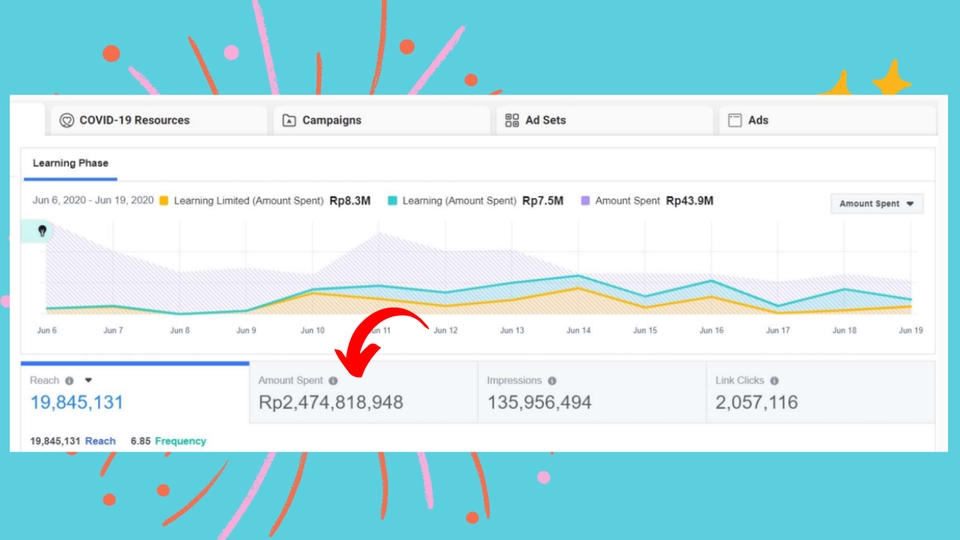Click the Rp7.5M Learning value
960x540 pixels.
coord(542,201)
